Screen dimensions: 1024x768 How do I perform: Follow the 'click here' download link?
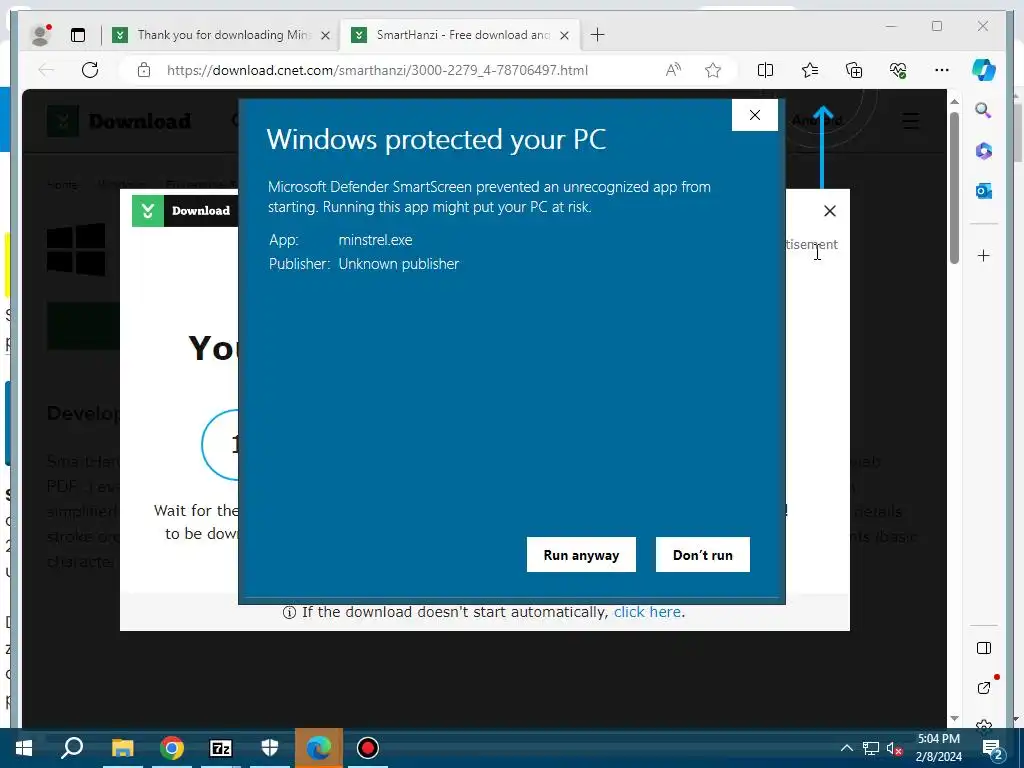click(x=647, y=612)
